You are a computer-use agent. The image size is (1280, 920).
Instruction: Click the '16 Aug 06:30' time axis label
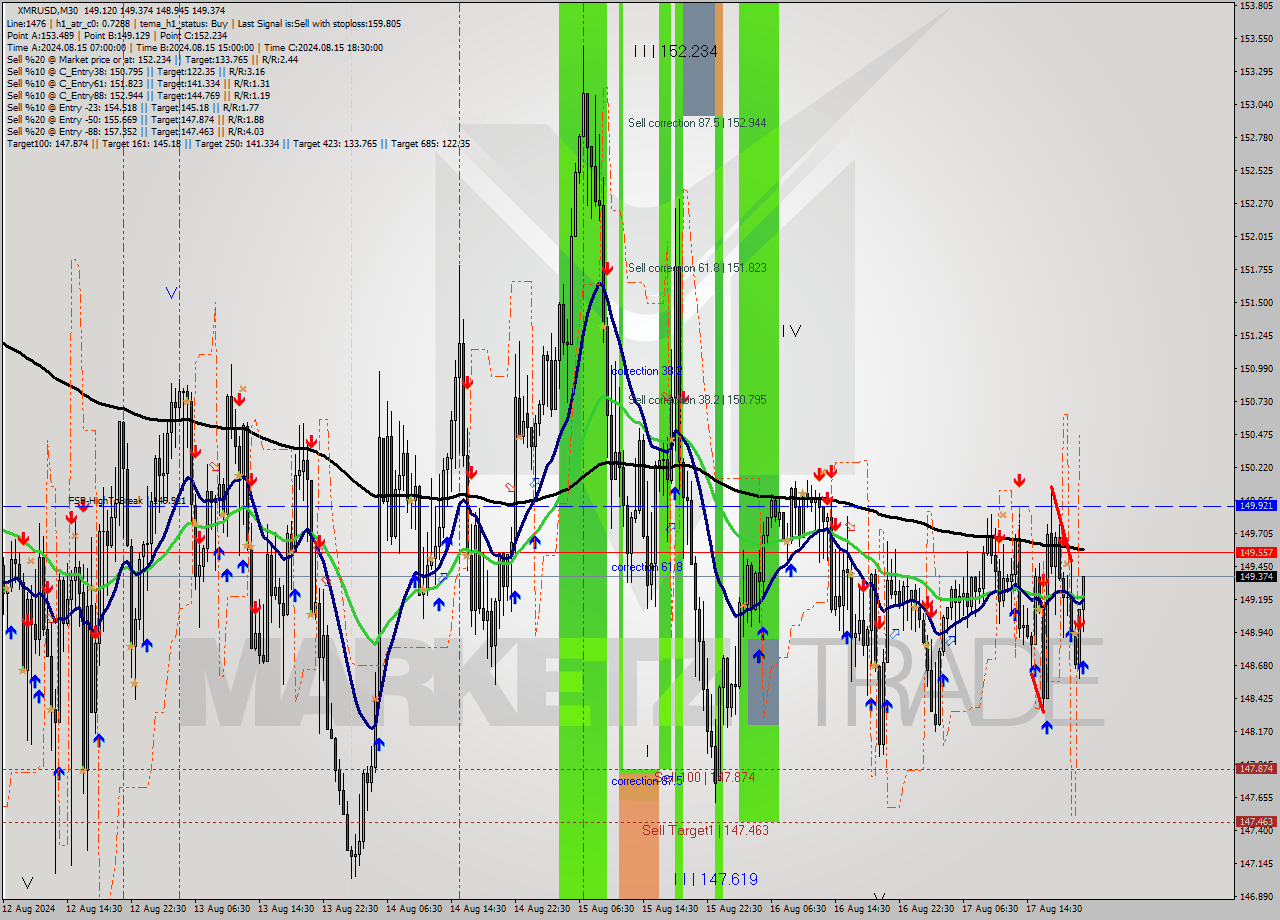pos(798,909)
